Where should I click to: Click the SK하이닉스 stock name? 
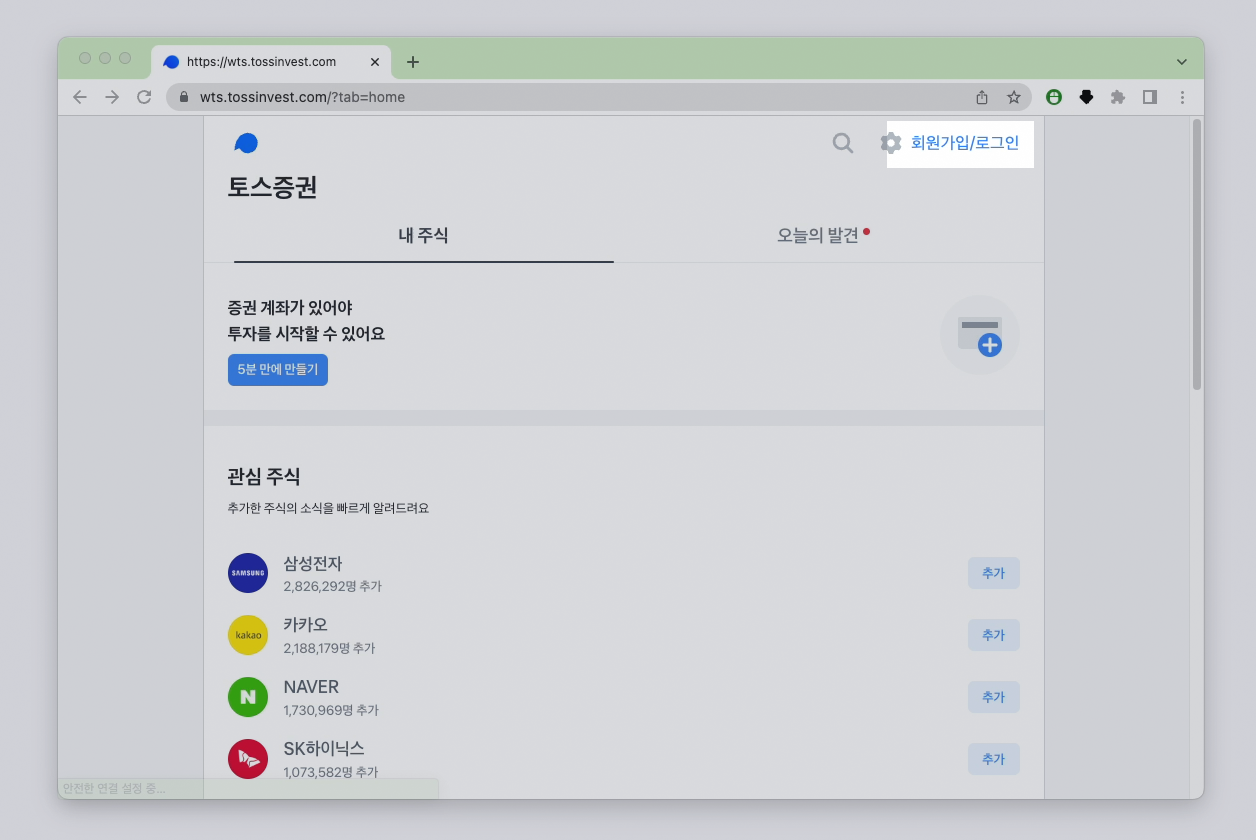(324, 748)
